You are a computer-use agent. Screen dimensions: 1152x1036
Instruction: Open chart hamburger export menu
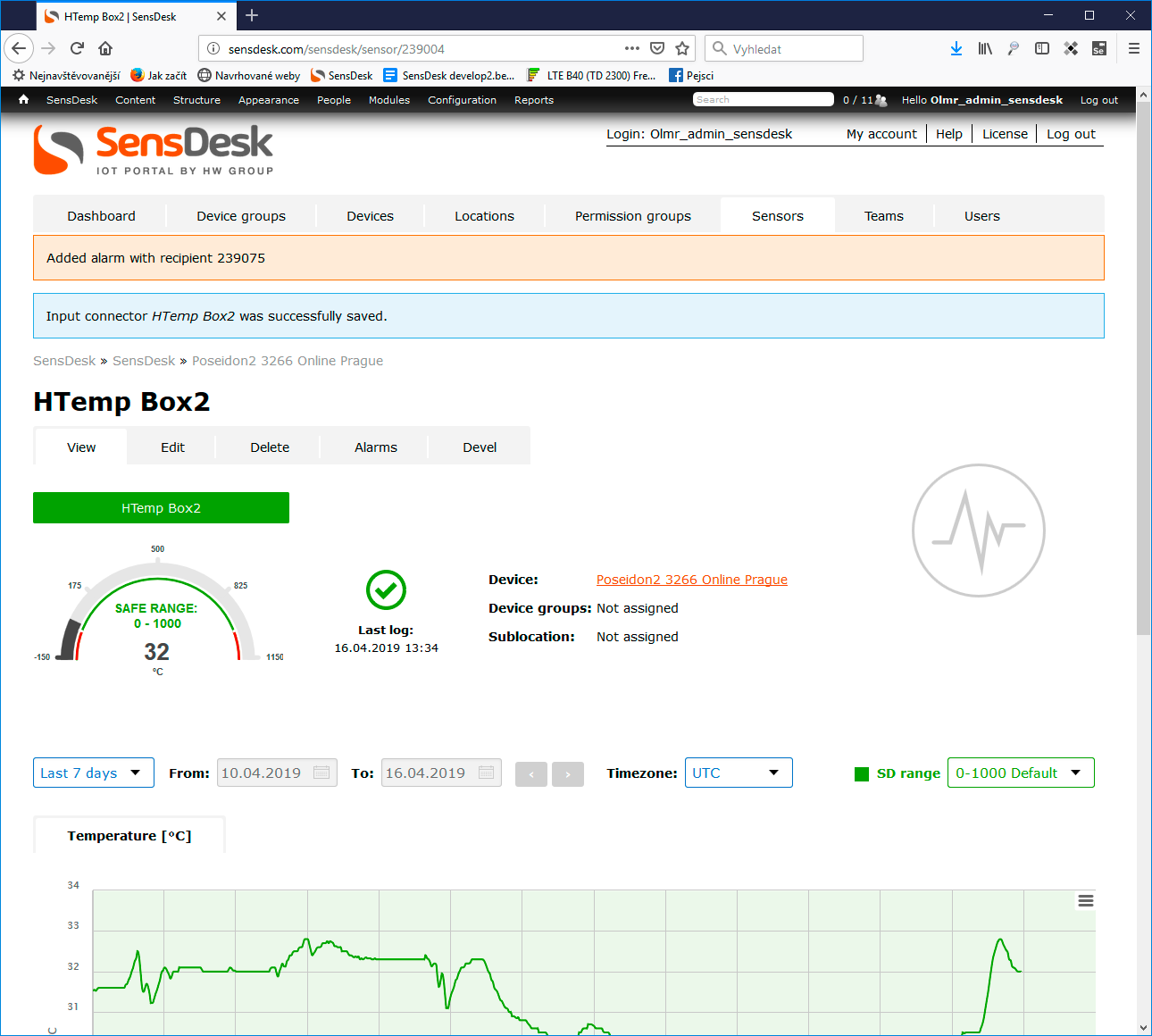pyautogui.click(x=1086, y=900)
